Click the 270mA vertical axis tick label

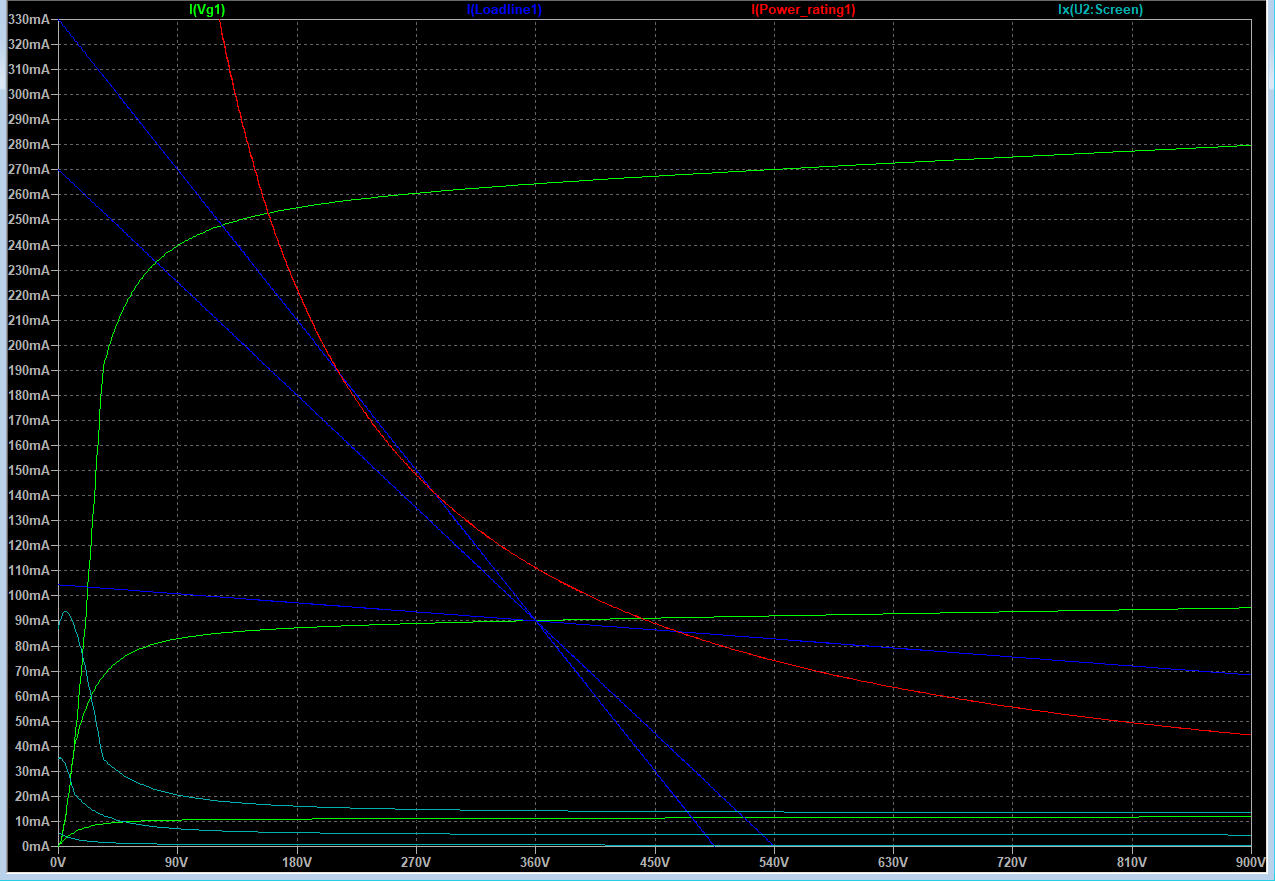point(27,170)
